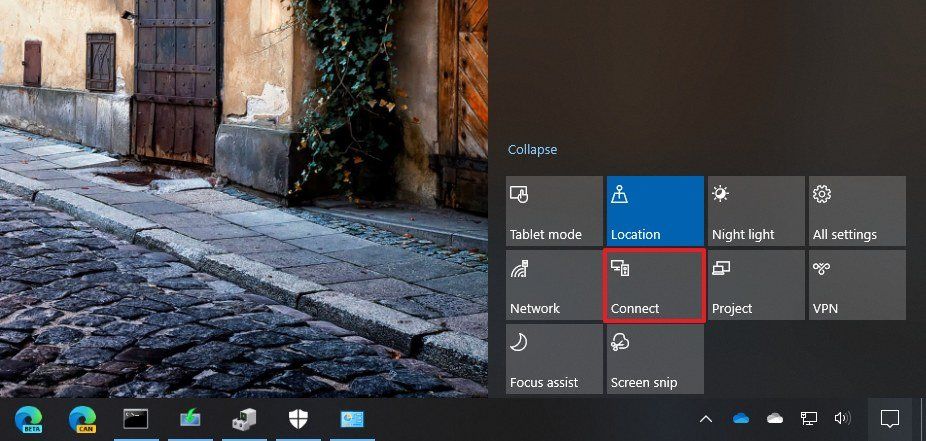The height and width of the screenshot is (441, 926).
Task: Click the white OneDrive cloud tray icon
Action: click(x=775, y=419)
